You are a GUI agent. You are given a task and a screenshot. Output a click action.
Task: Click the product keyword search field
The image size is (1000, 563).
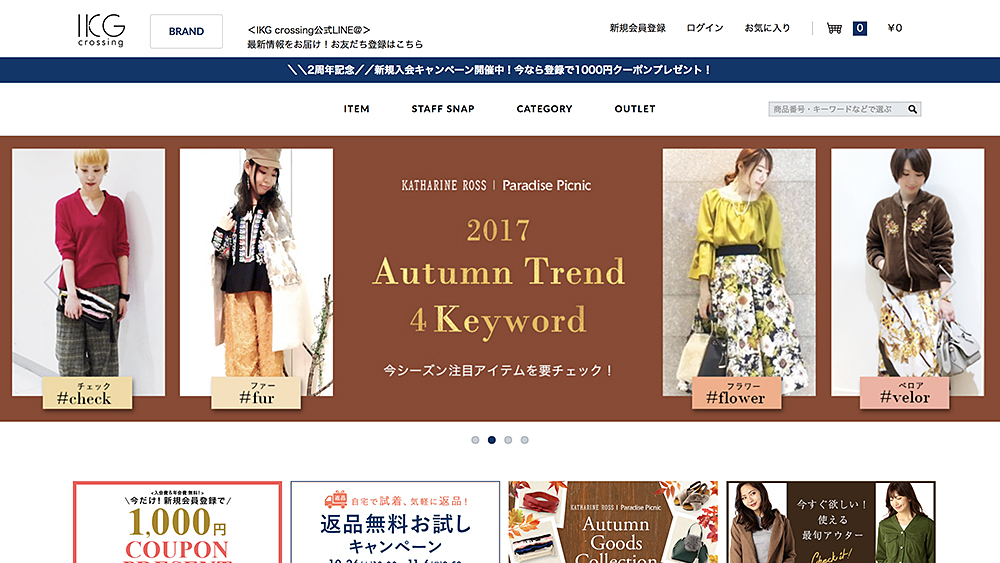[x=837, y=109]
